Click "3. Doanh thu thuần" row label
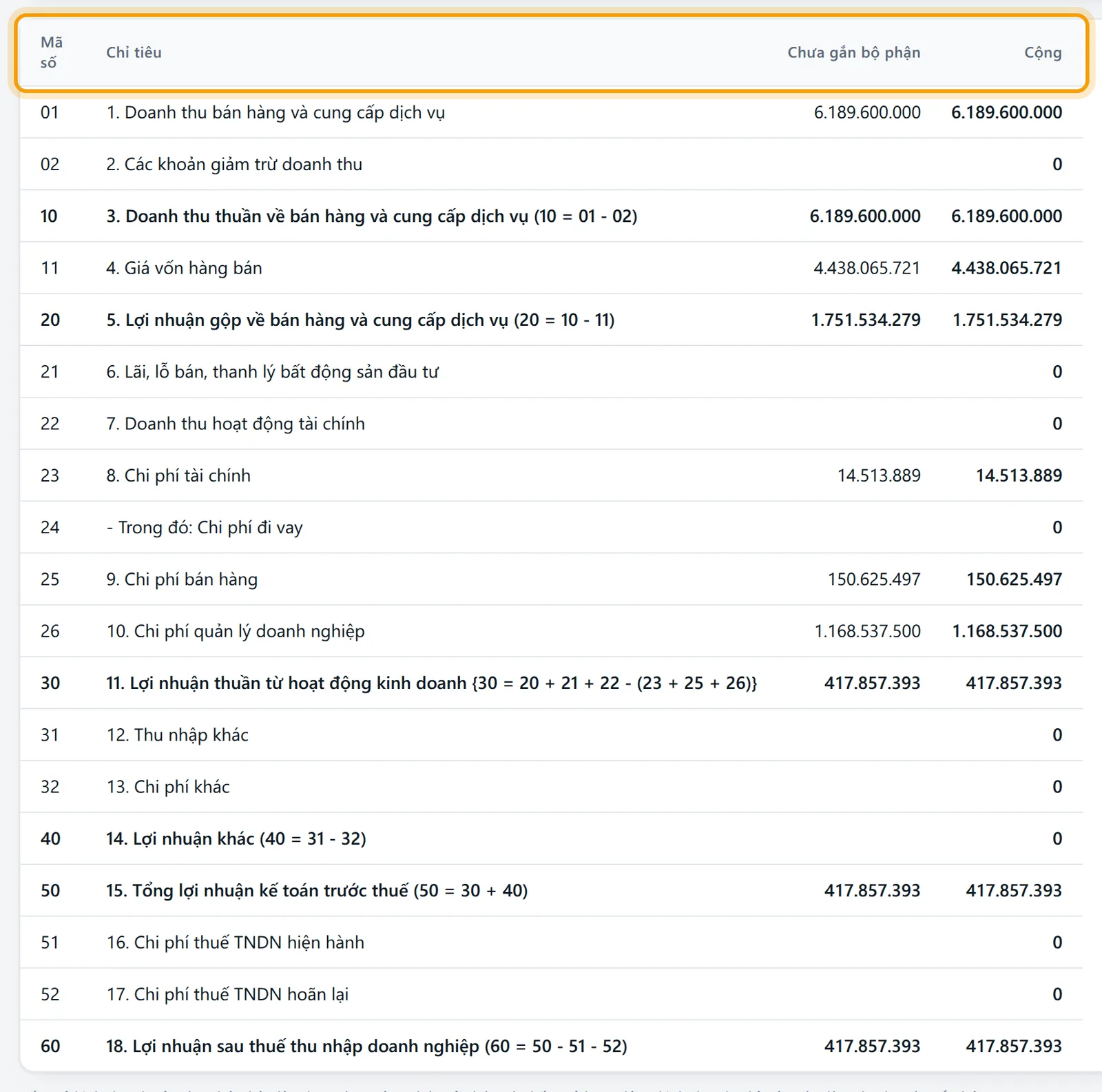Screen dimensions: 1102x1092 [372, 216]
